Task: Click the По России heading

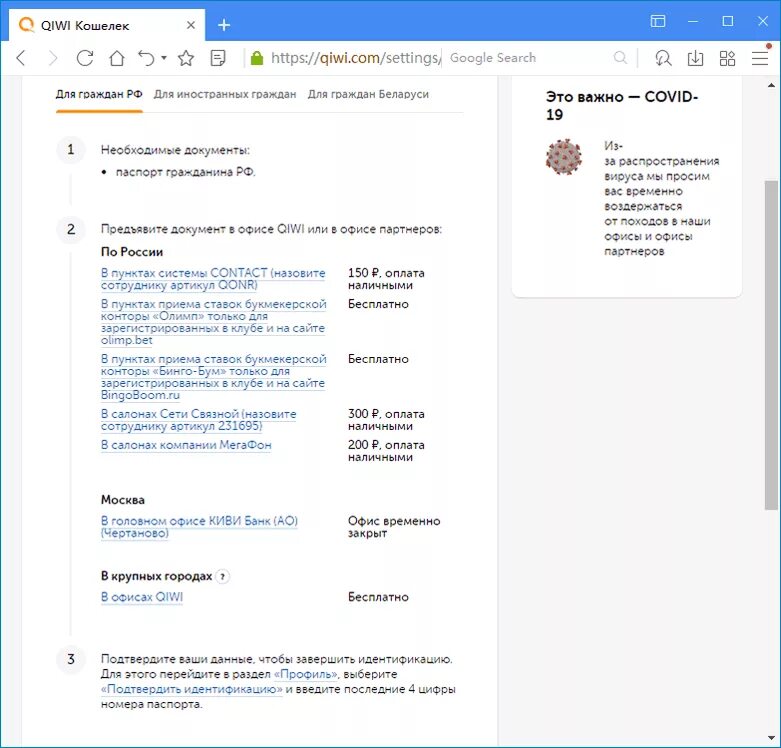Action: (132, 252)
